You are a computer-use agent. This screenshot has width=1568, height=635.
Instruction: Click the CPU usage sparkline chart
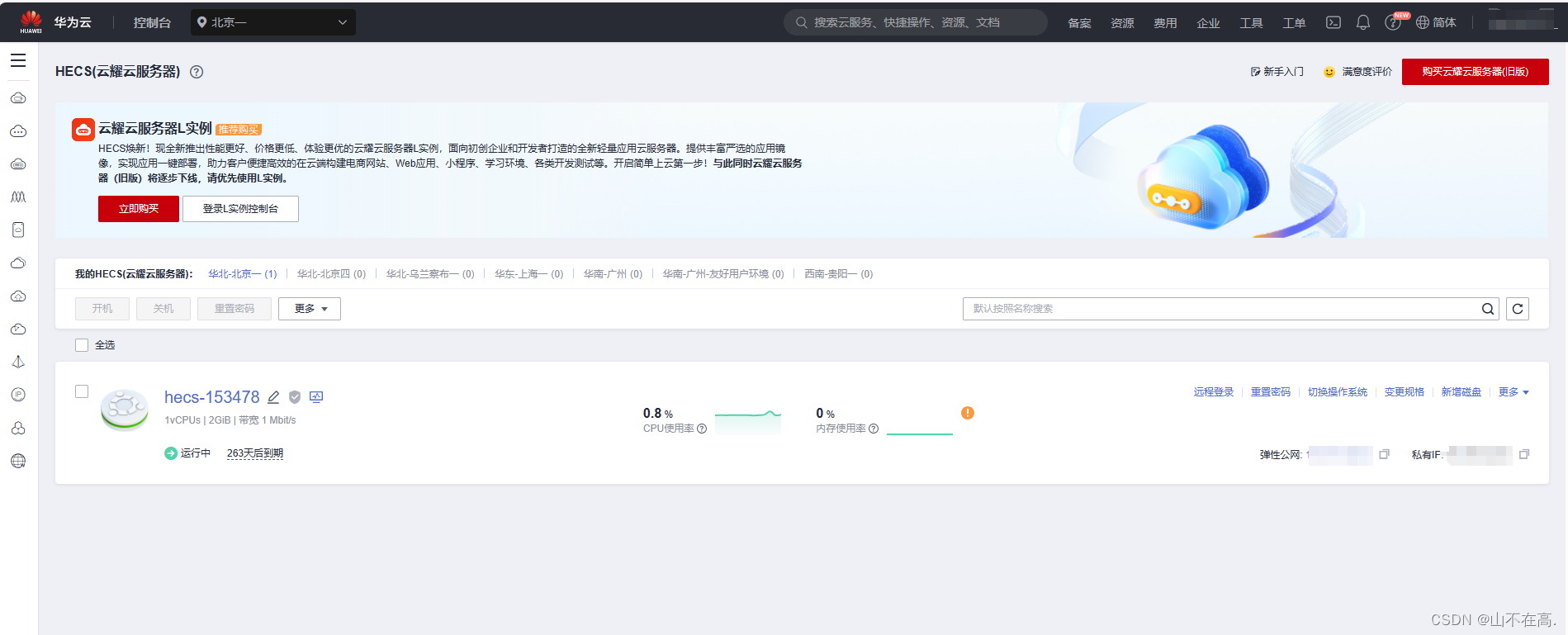click(748, 421)
